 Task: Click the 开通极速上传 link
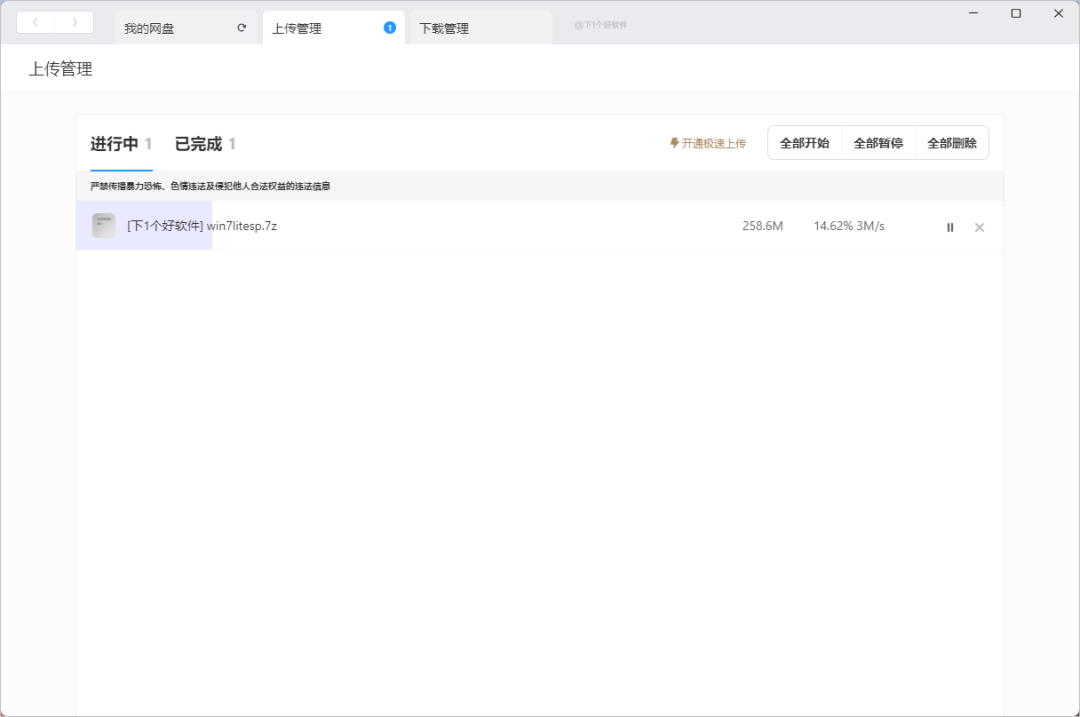(x=708, y=144)
